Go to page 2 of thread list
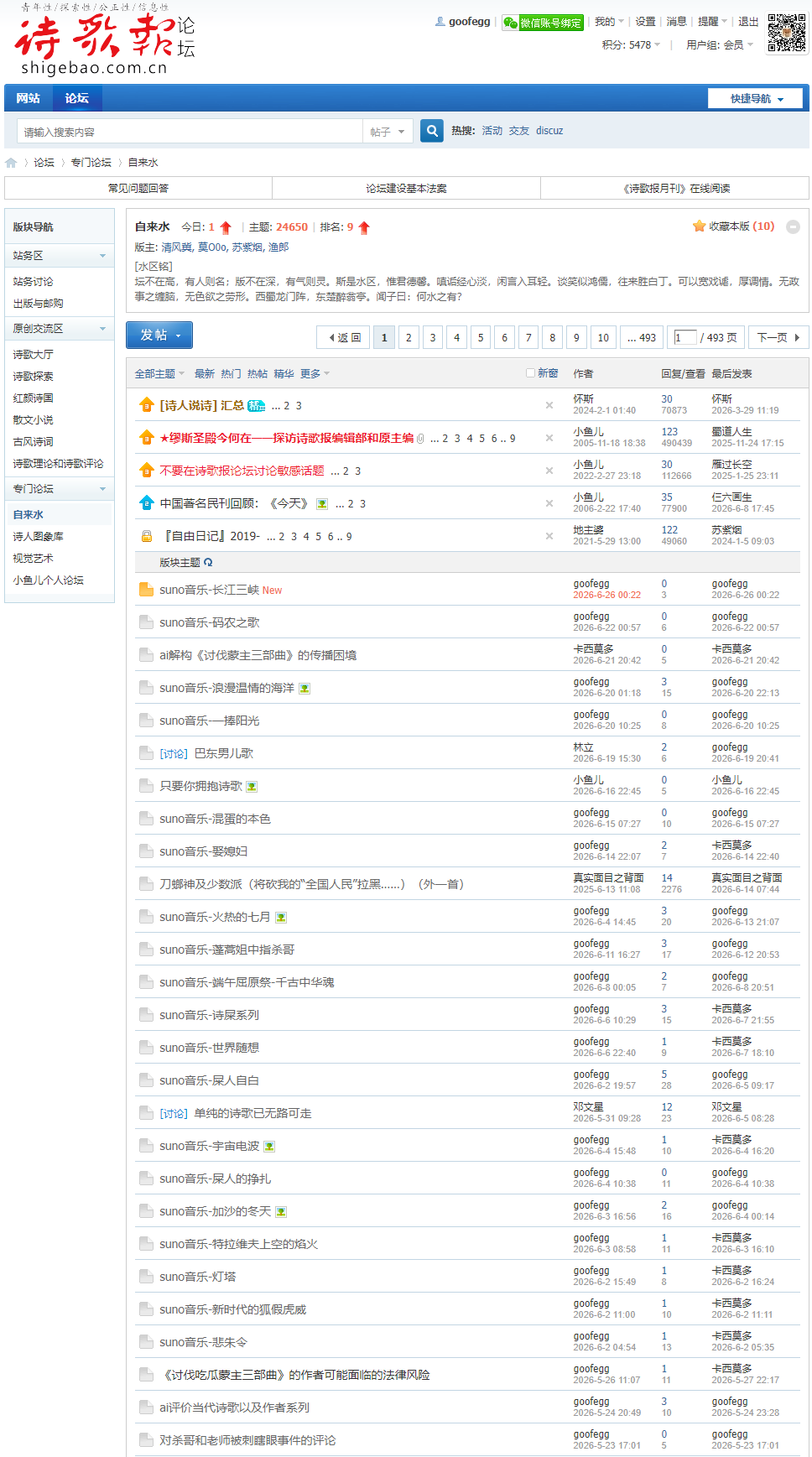 pos(409,337)
